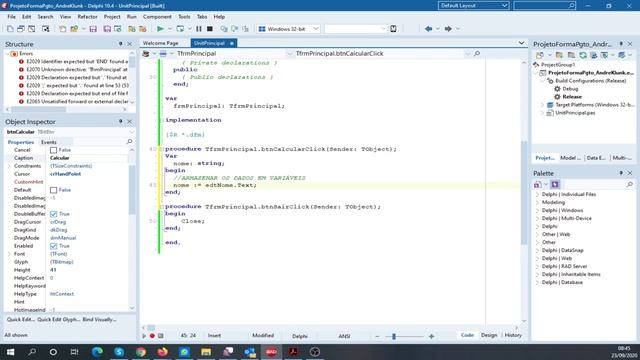The height and width of the screenshot is (360, 640).
Task: Toggle the Enabled property checkbox
Action: [x=53, y=246]
